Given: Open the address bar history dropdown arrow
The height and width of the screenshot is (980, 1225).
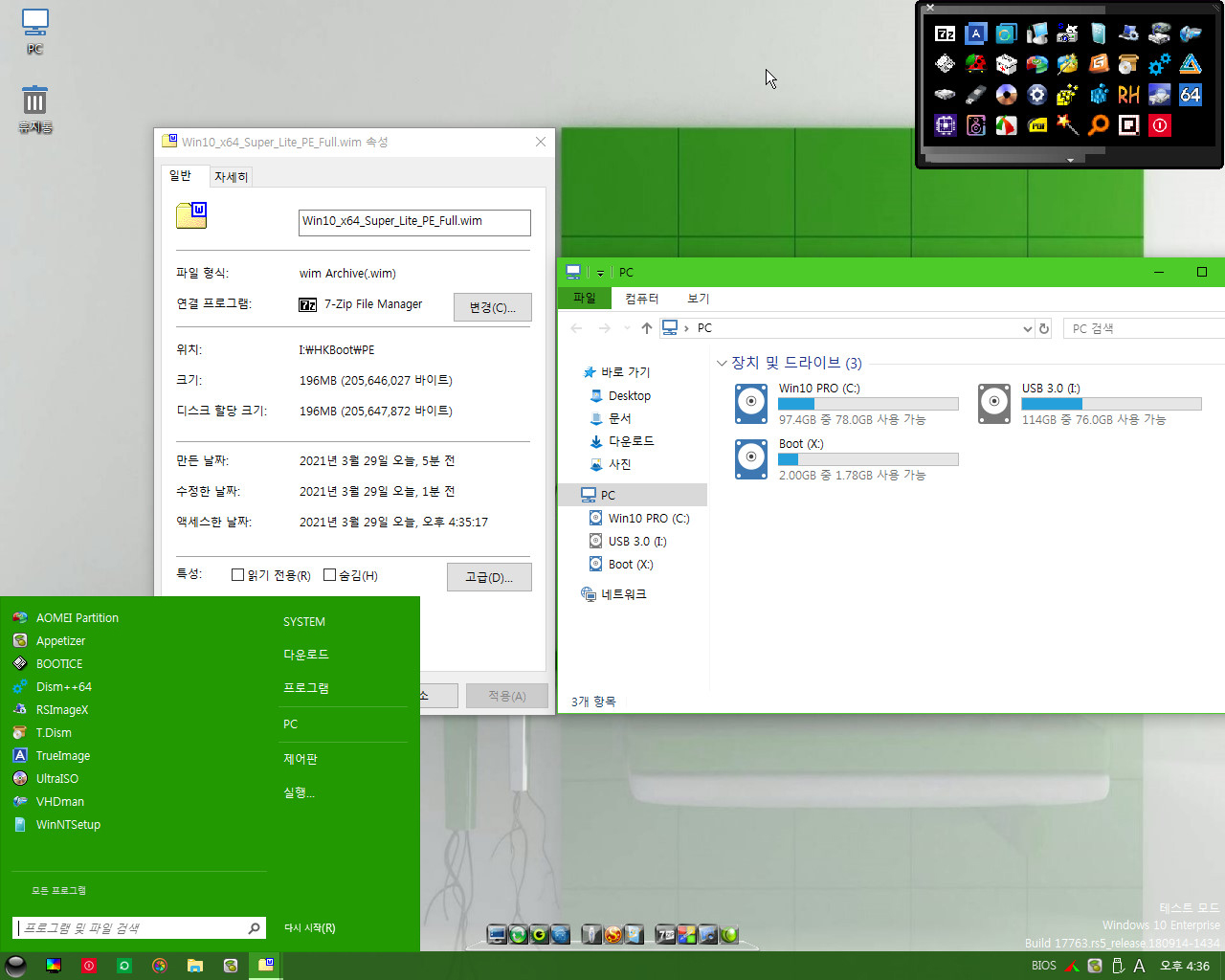Looking at the screenshot, I should (x=1027, y=328).
